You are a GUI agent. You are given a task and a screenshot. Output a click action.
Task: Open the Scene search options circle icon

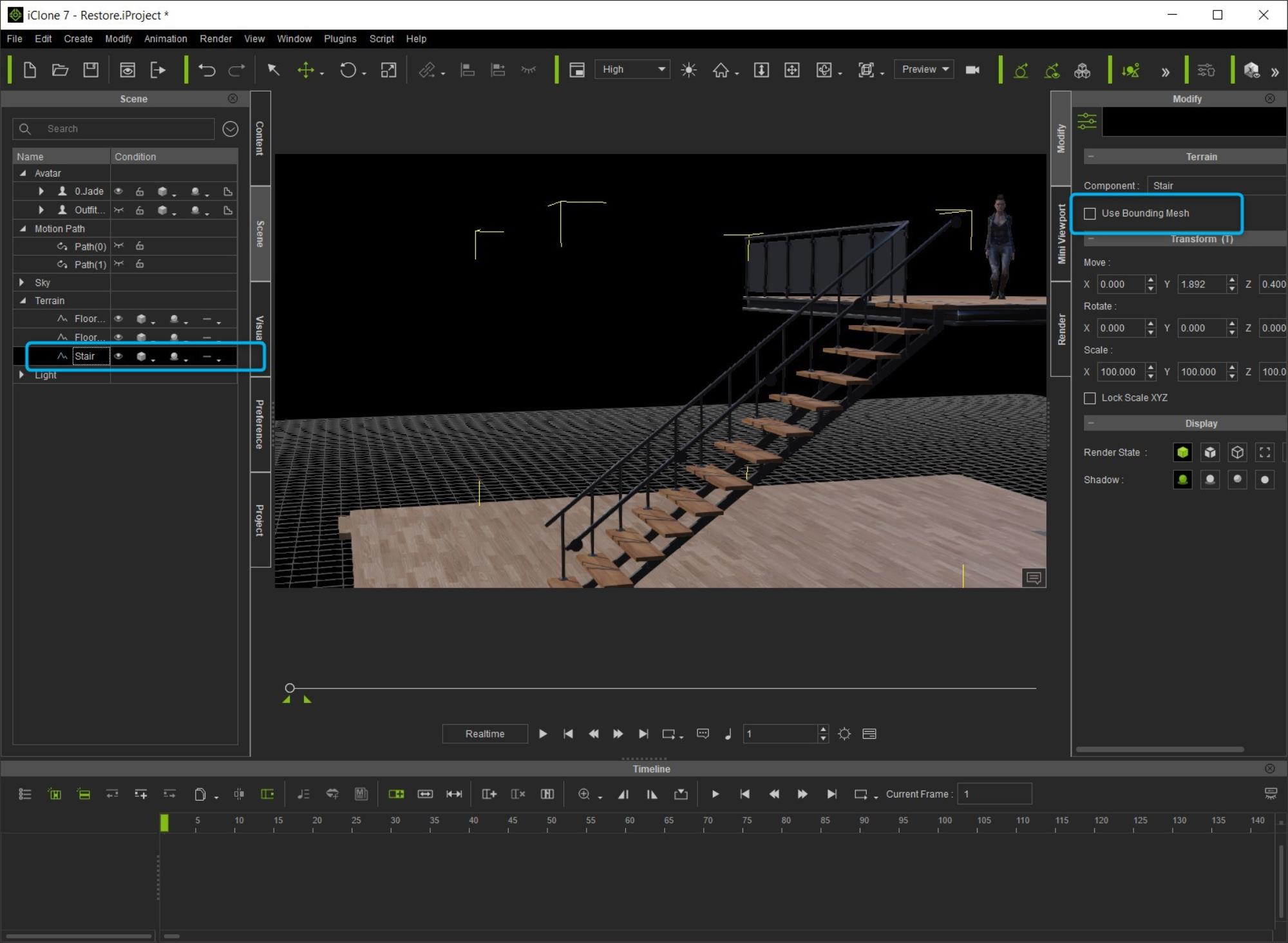pyautogui.click(x=231, y=129)
